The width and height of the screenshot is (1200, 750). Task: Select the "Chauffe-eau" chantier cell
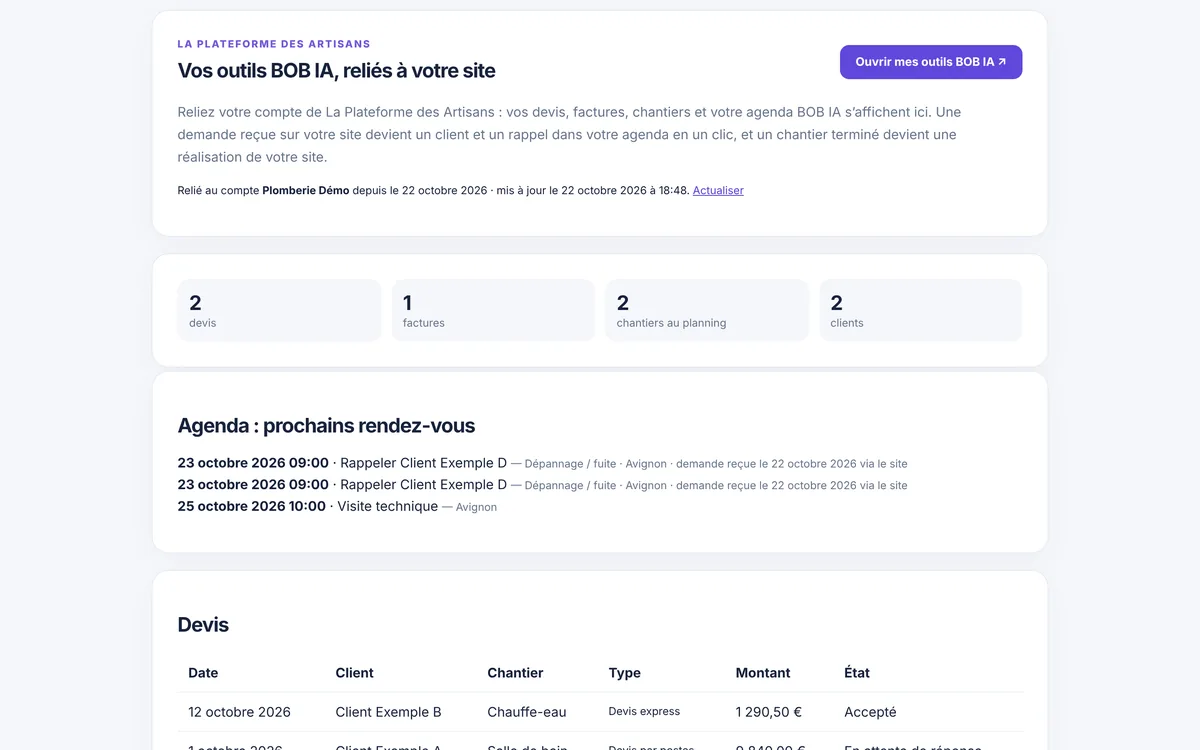[x=527, y=712]
